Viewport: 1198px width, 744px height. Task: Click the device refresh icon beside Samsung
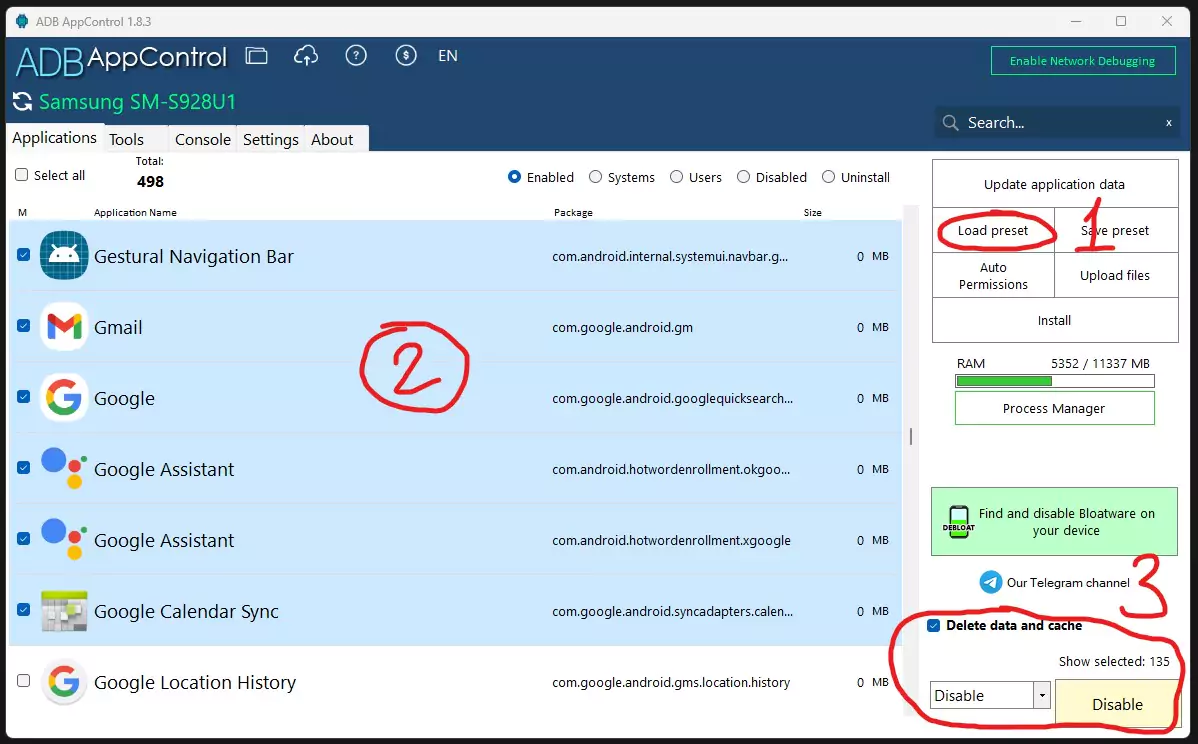pyautogui.click(x=22, y=101)
